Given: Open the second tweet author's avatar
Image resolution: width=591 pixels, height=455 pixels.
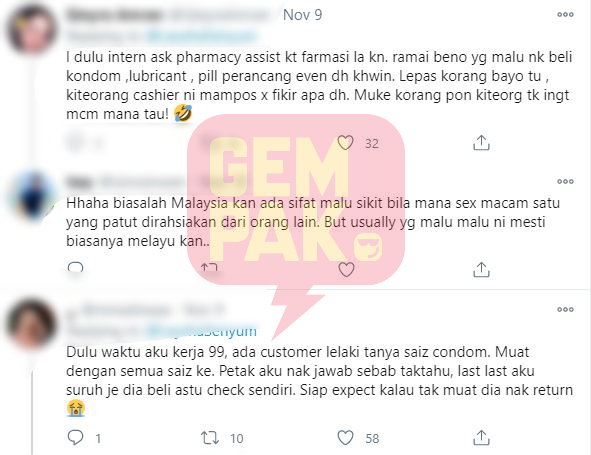Looking at the screenshot, I should pos(33,196).
